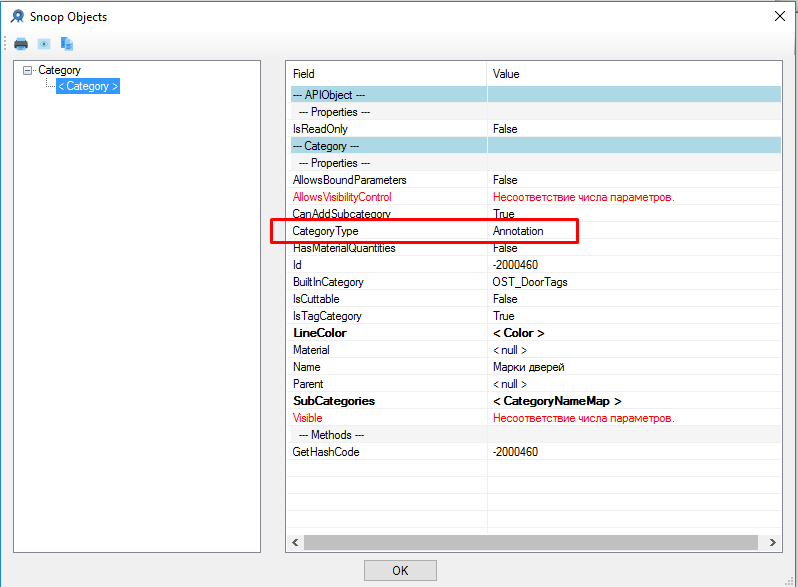This screenshot has width=798, height=587.
Task: Close the Snoop Objects dialog
Action: 780,16
